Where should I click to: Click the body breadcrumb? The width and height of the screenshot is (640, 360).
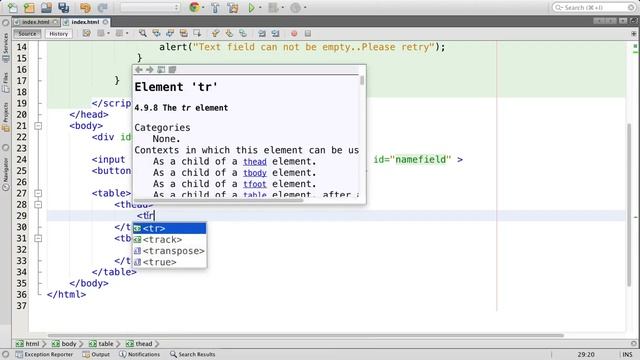point(64,344)
